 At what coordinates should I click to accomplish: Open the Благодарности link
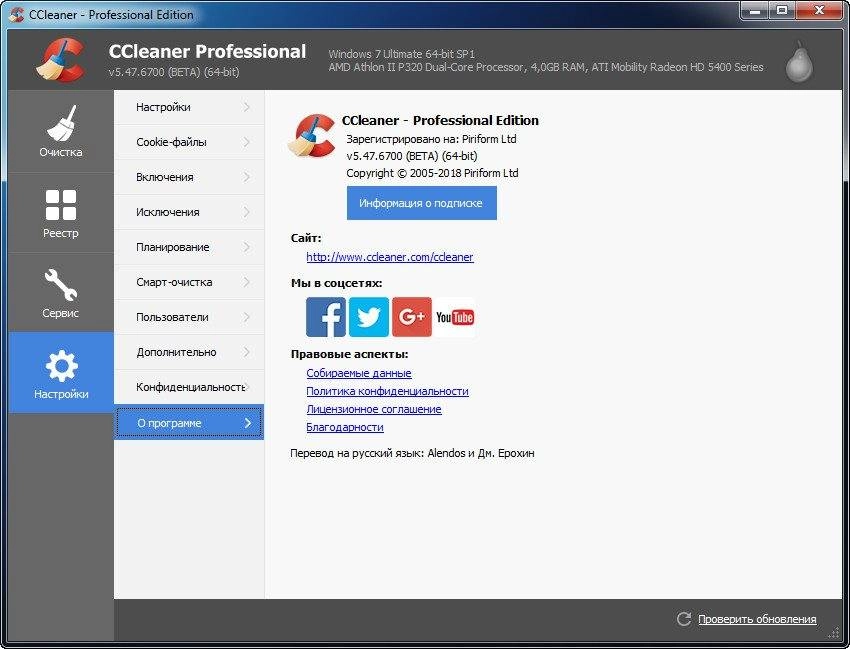click(345, 427)
